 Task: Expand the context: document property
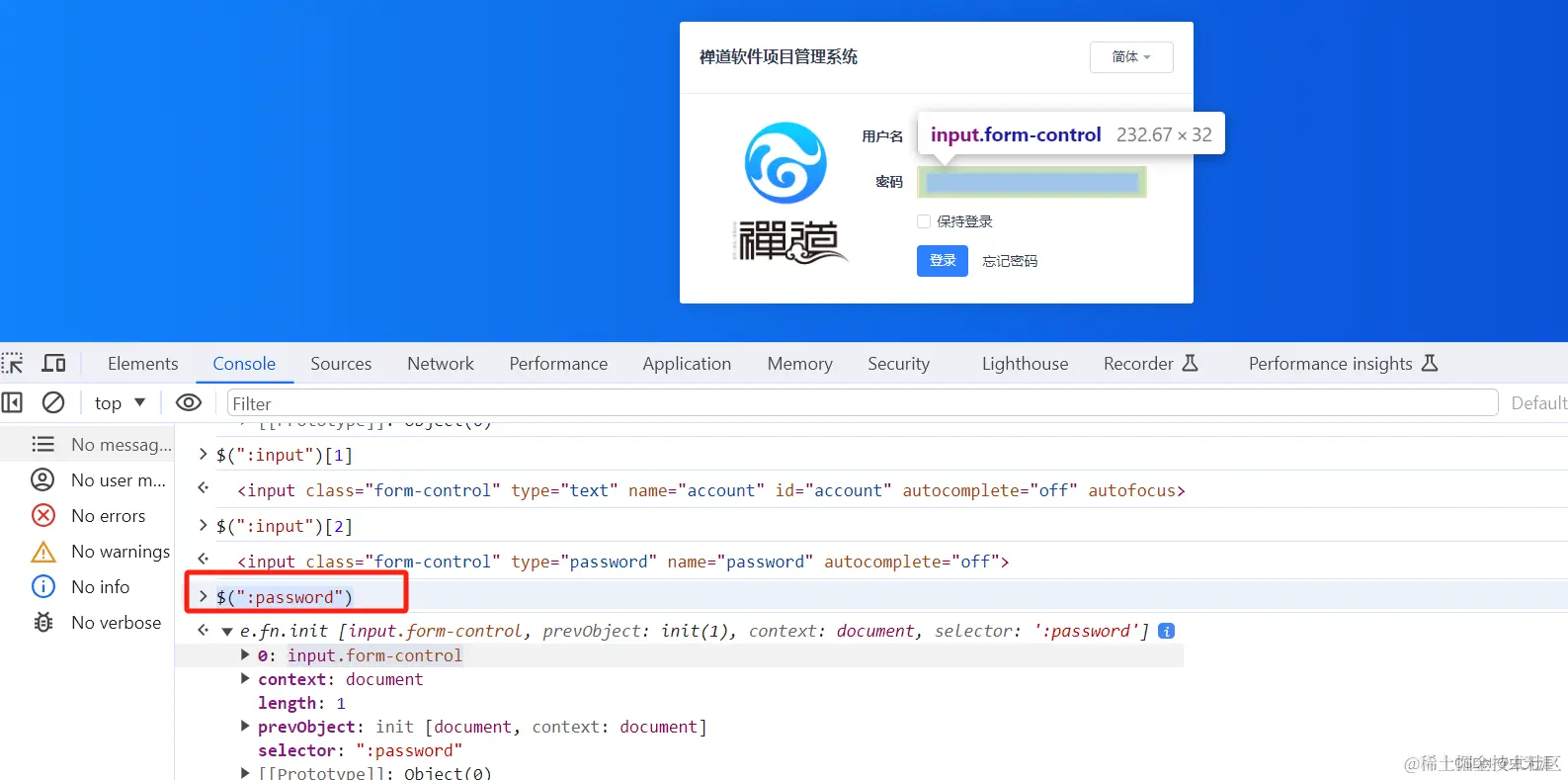(x=246, y=678)
